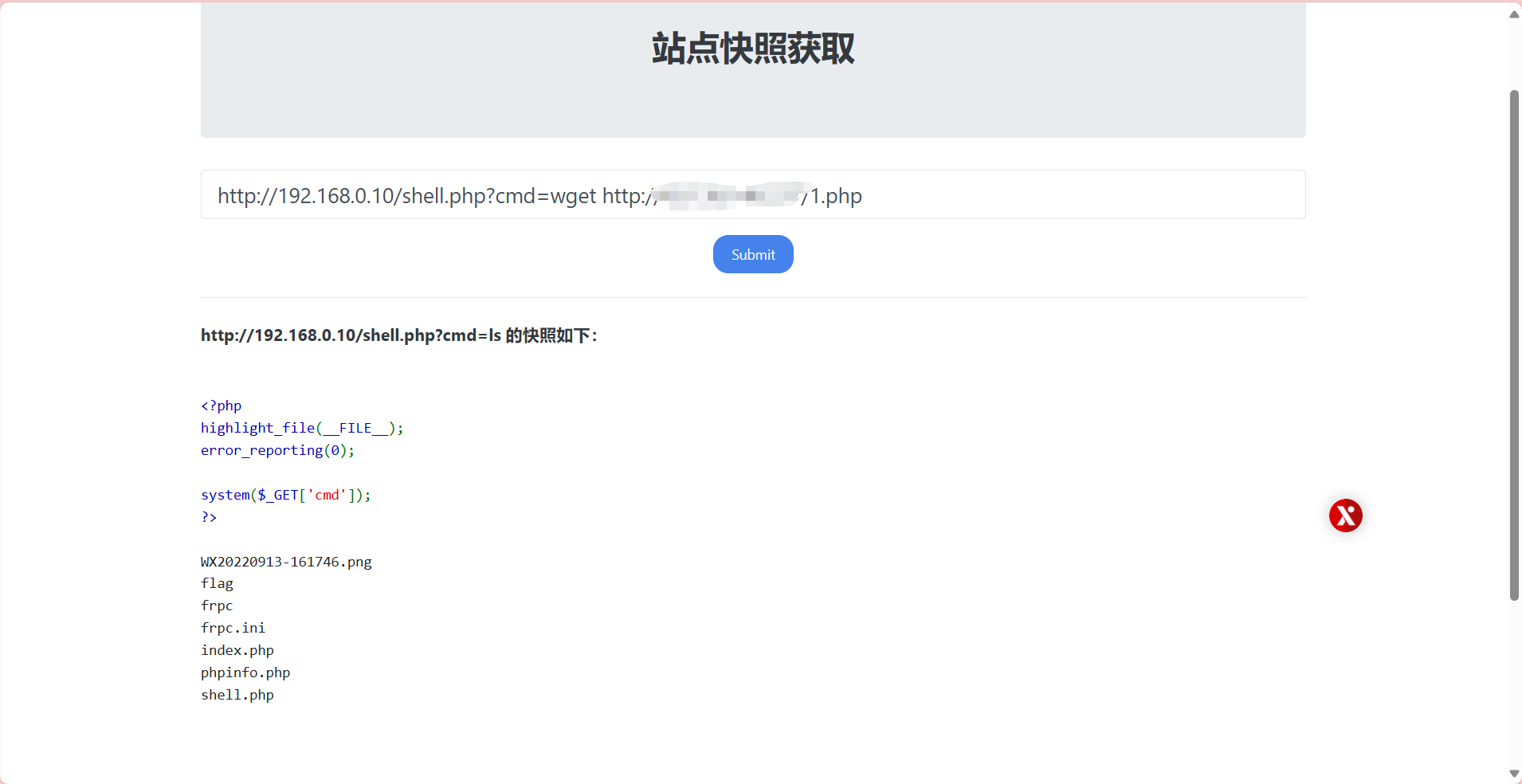Screen dimensions: 1522x784
Task: Click the page heading 站点快照获取
Action: pos(753,49)
